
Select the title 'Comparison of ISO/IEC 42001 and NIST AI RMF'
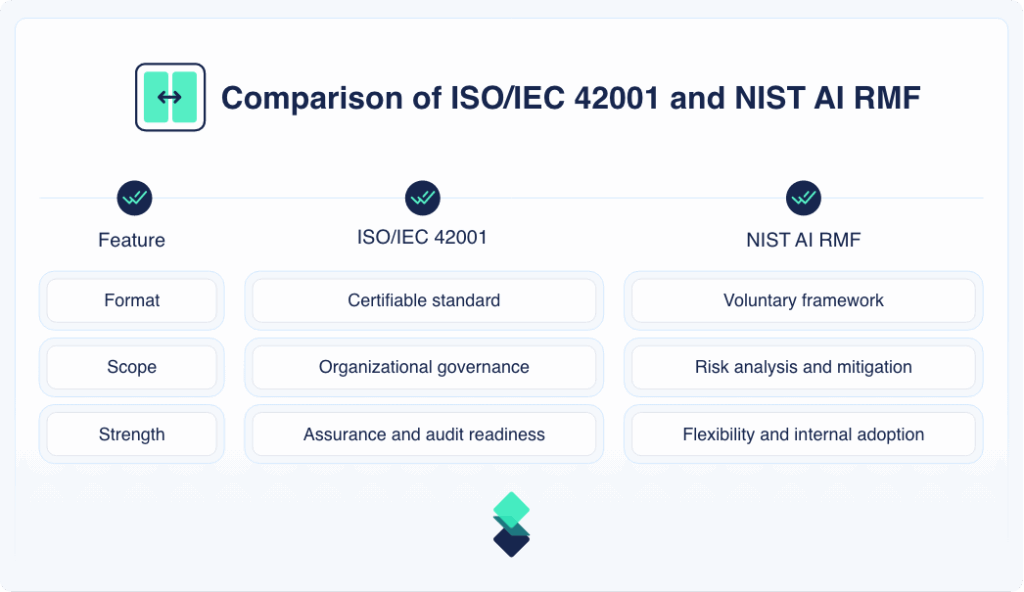[x=571, y=98]
